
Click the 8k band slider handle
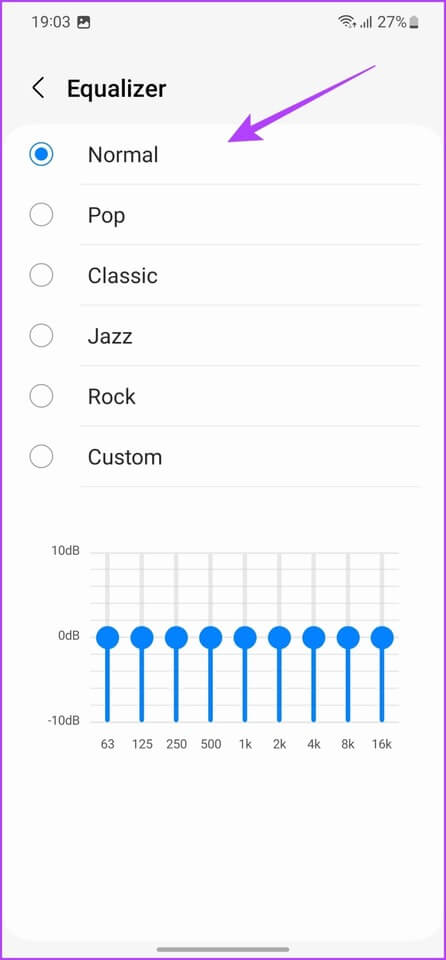point(348,637)
